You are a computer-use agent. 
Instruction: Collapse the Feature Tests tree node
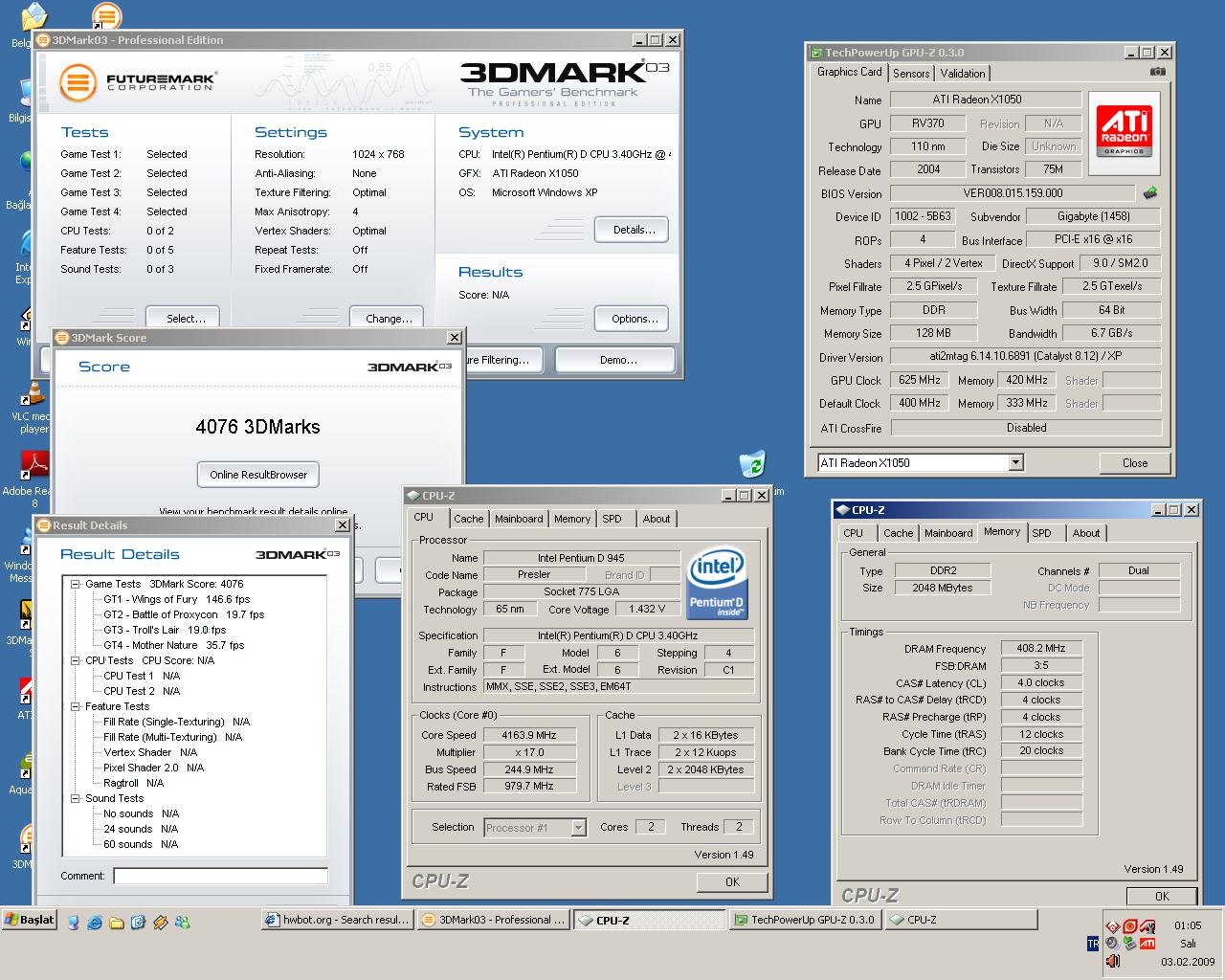pos(76,706)
